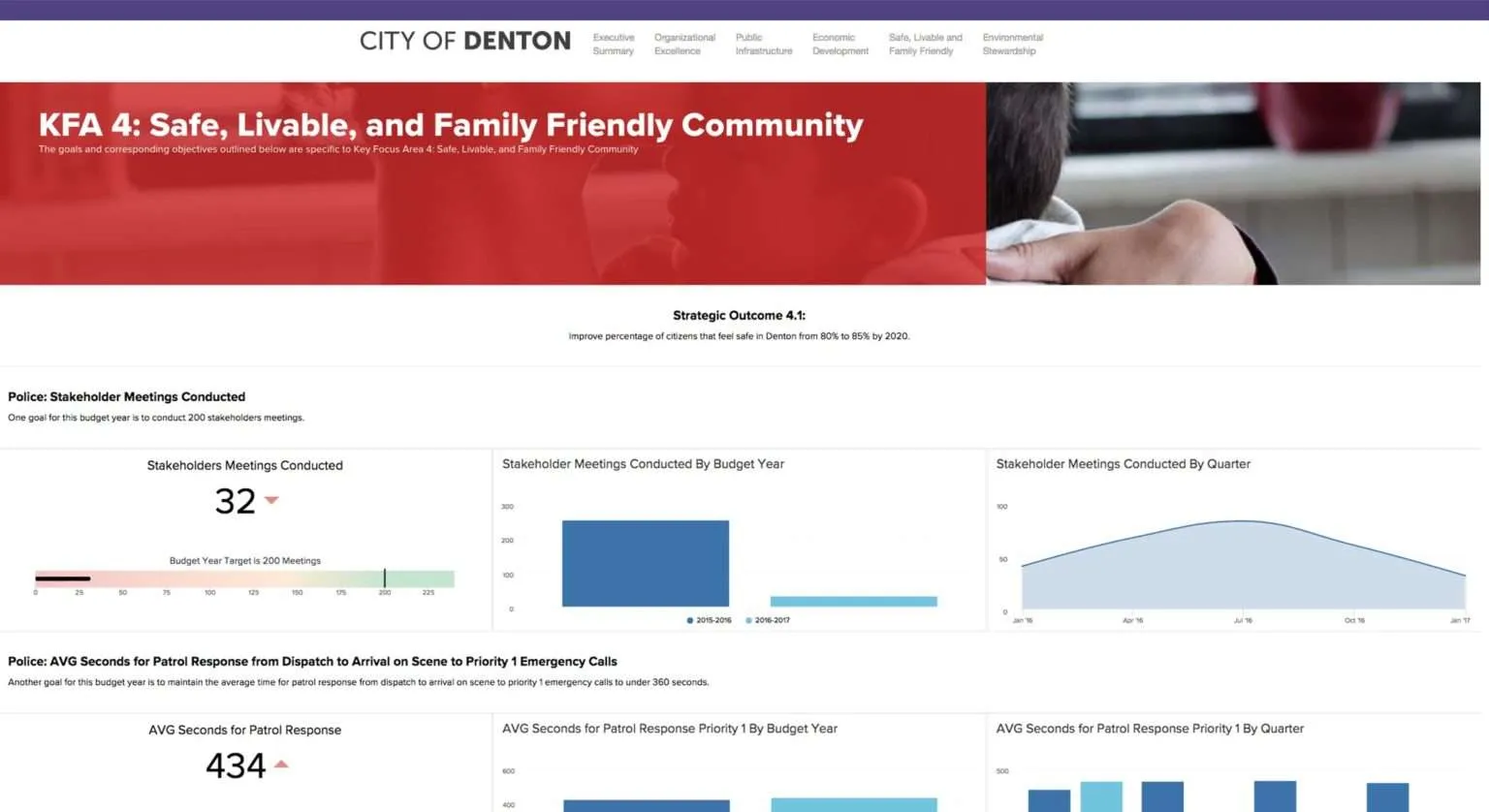The image size is (1489, 812).
Task: Click 'AVG Seconds for Patrol Response Priority 1 By Budget Year'
Action: click(x=670, y=729)
